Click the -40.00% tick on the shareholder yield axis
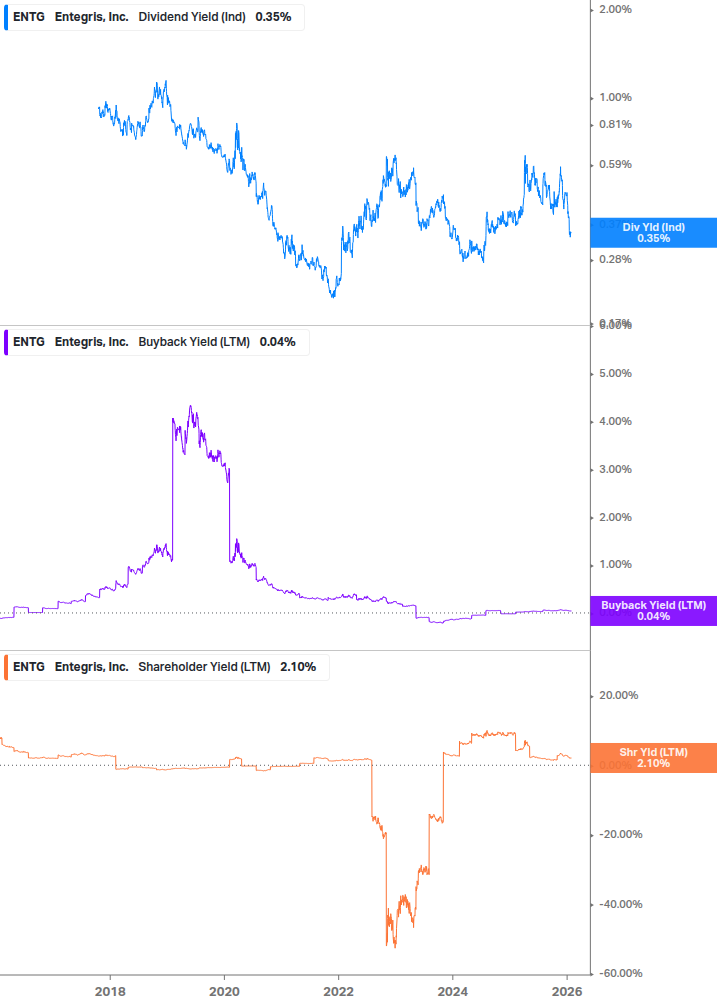 click(620, 904)
